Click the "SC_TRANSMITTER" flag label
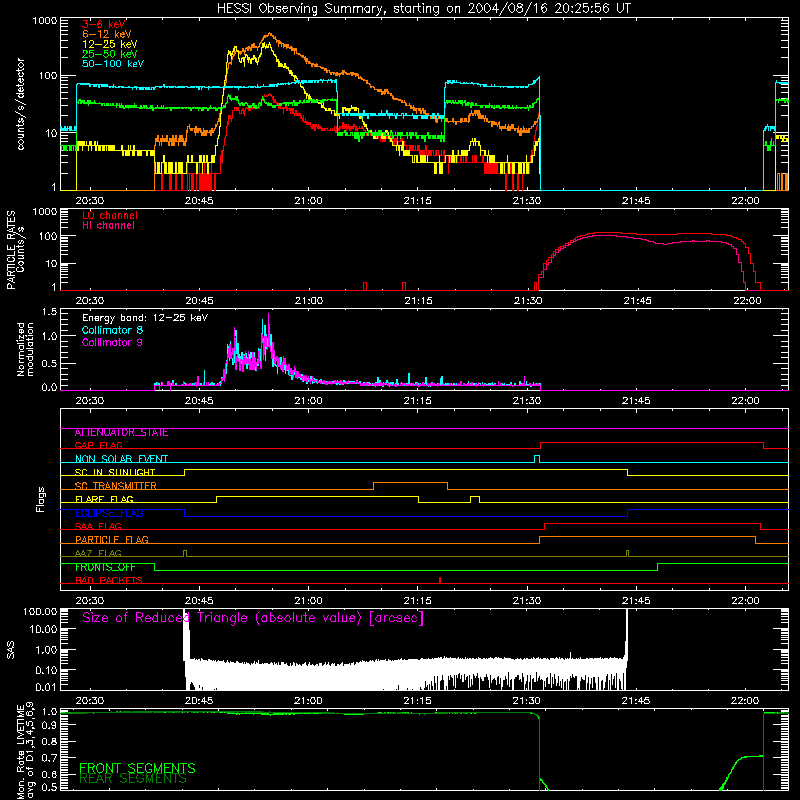 pos(115,486)
